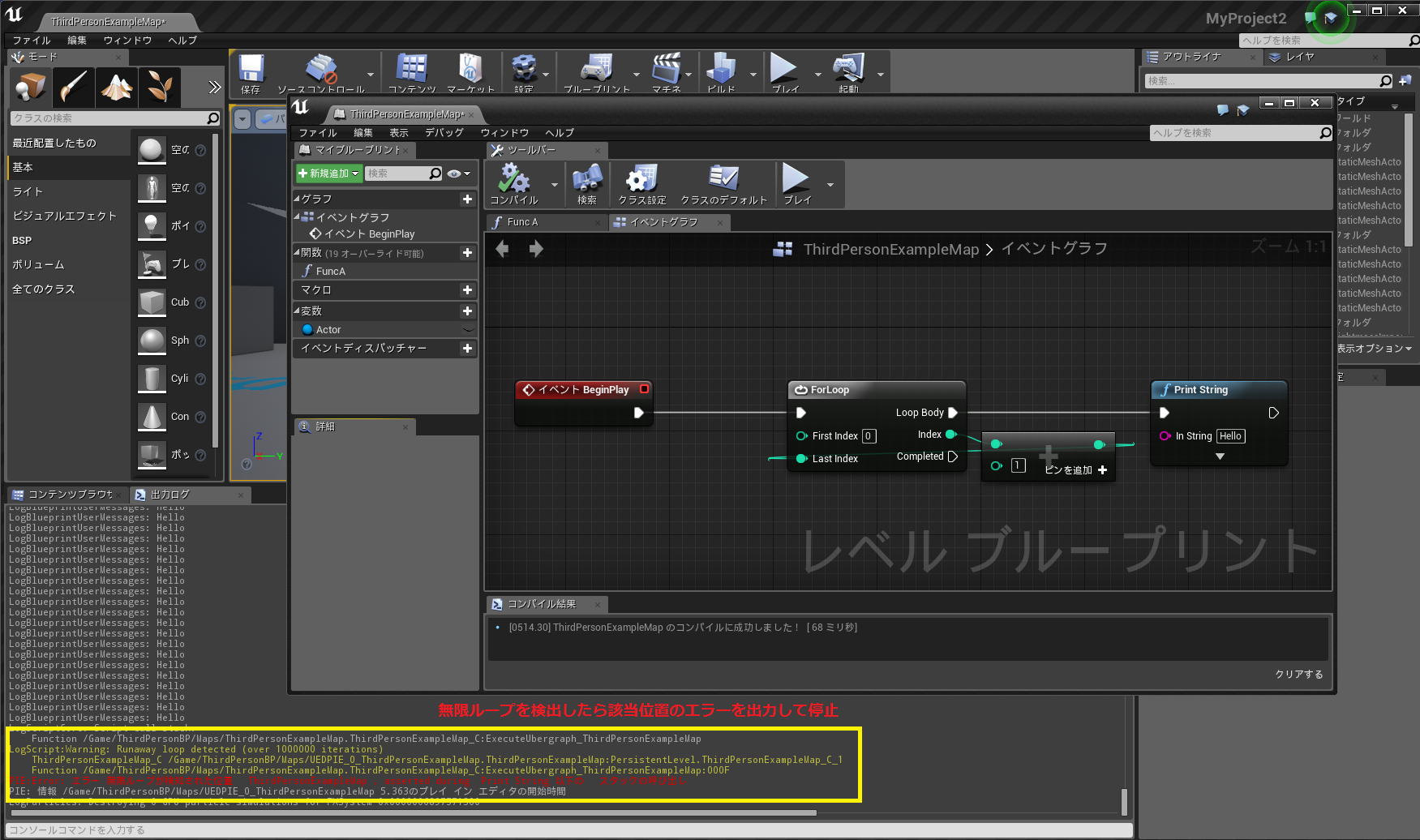Open Content (コンテンツ) icon in main toolbar

(411, 73)
